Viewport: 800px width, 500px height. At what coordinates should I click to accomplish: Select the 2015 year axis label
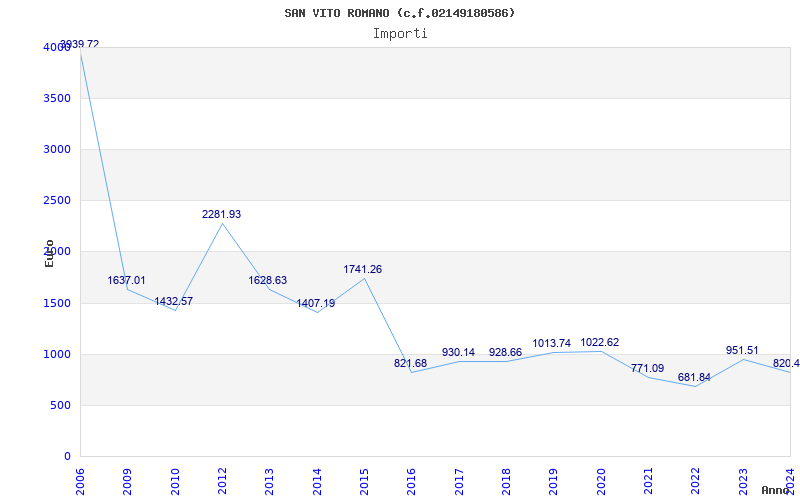click(x=364, y=478)
